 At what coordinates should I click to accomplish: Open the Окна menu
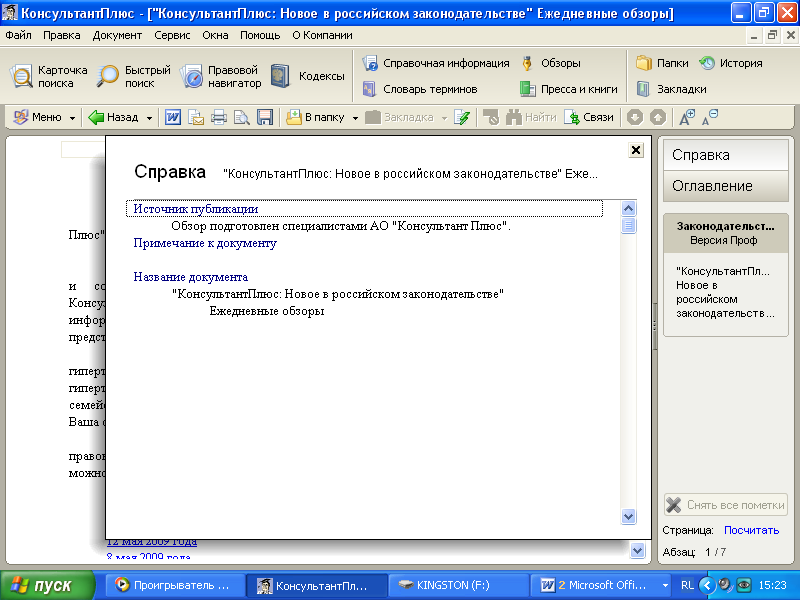tap(215, 35)
